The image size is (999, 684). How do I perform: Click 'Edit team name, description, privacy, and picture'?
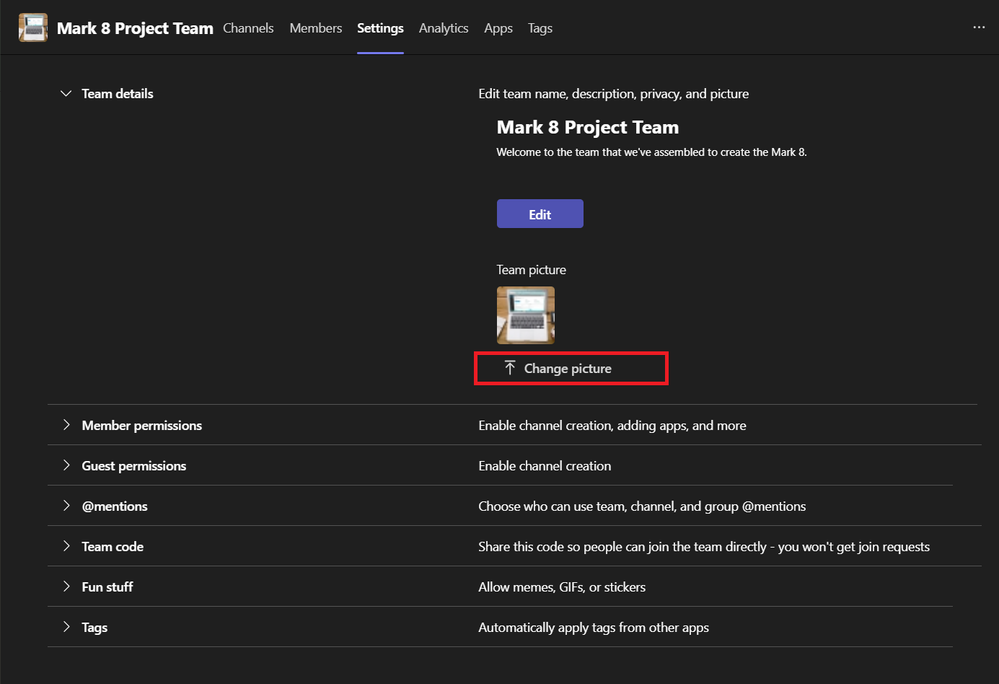614,94
